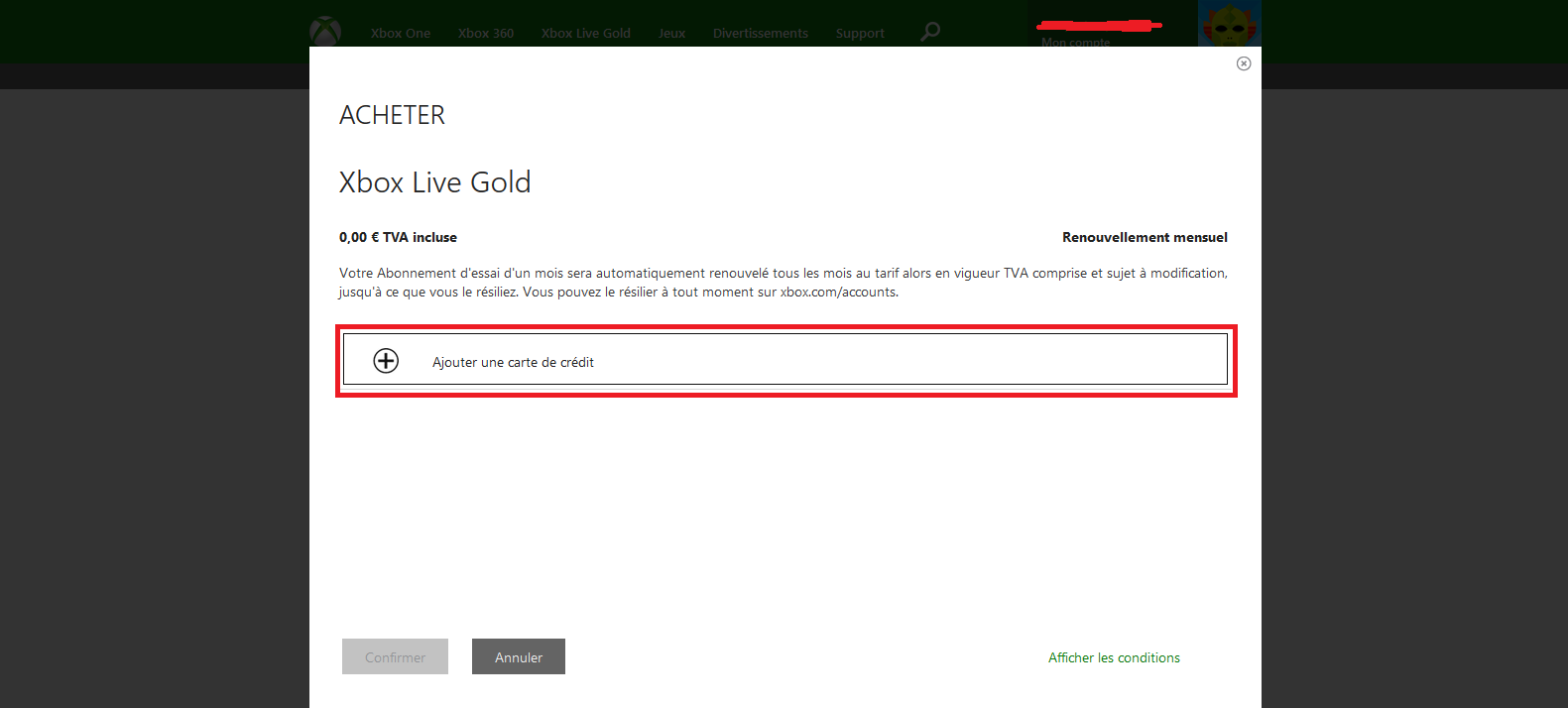Click Renouvellement mensuel label
Image resolution: width=1568 pixels, height=708 pixels.
tap(1145, 237)
